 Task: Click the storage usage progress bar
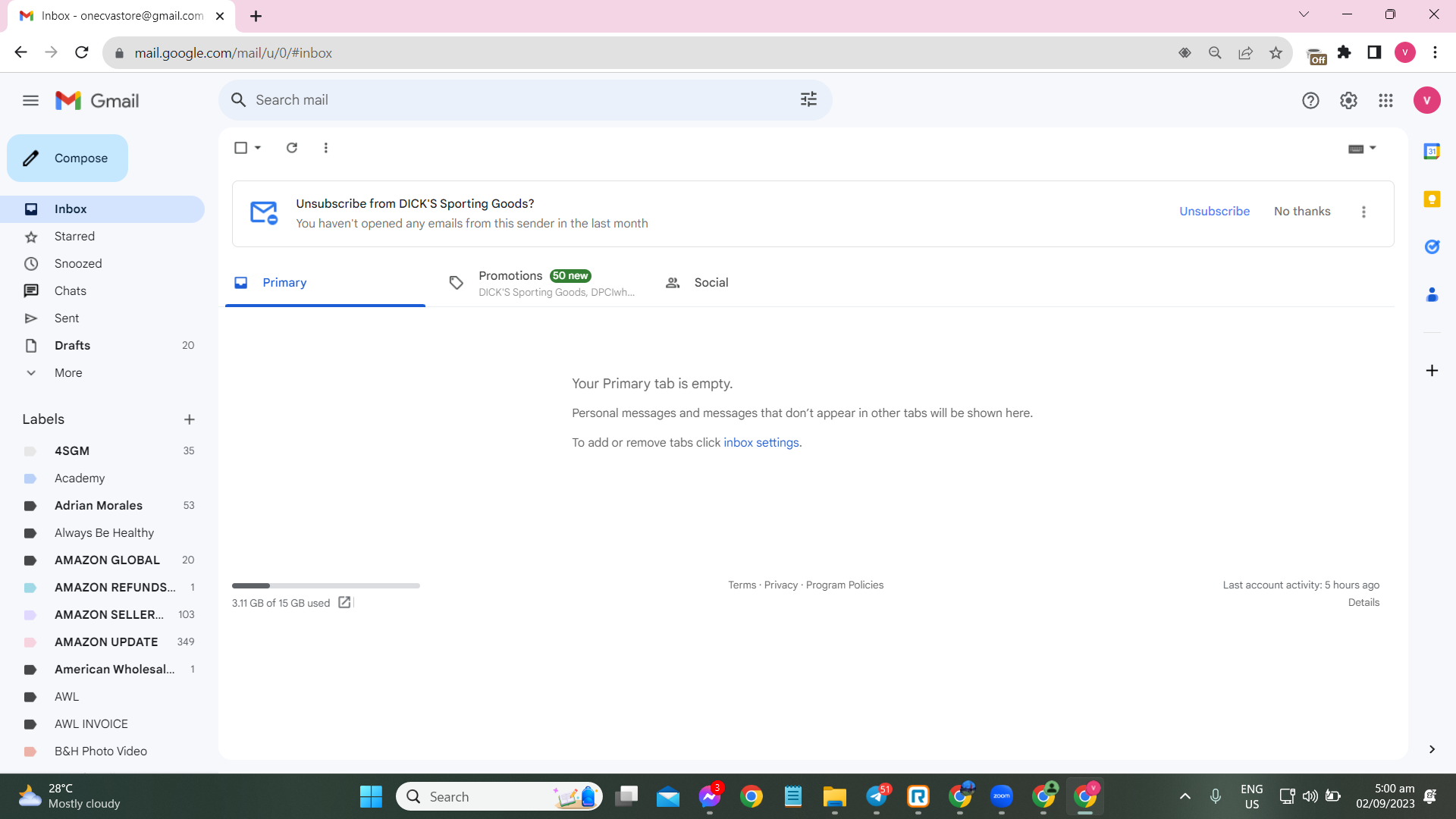[325, 585]
